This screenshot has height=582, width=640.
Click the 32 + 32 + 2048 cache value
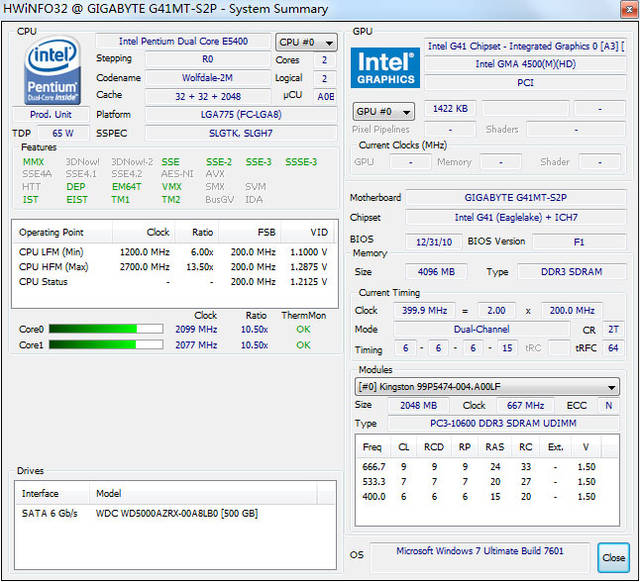(207, 96)
